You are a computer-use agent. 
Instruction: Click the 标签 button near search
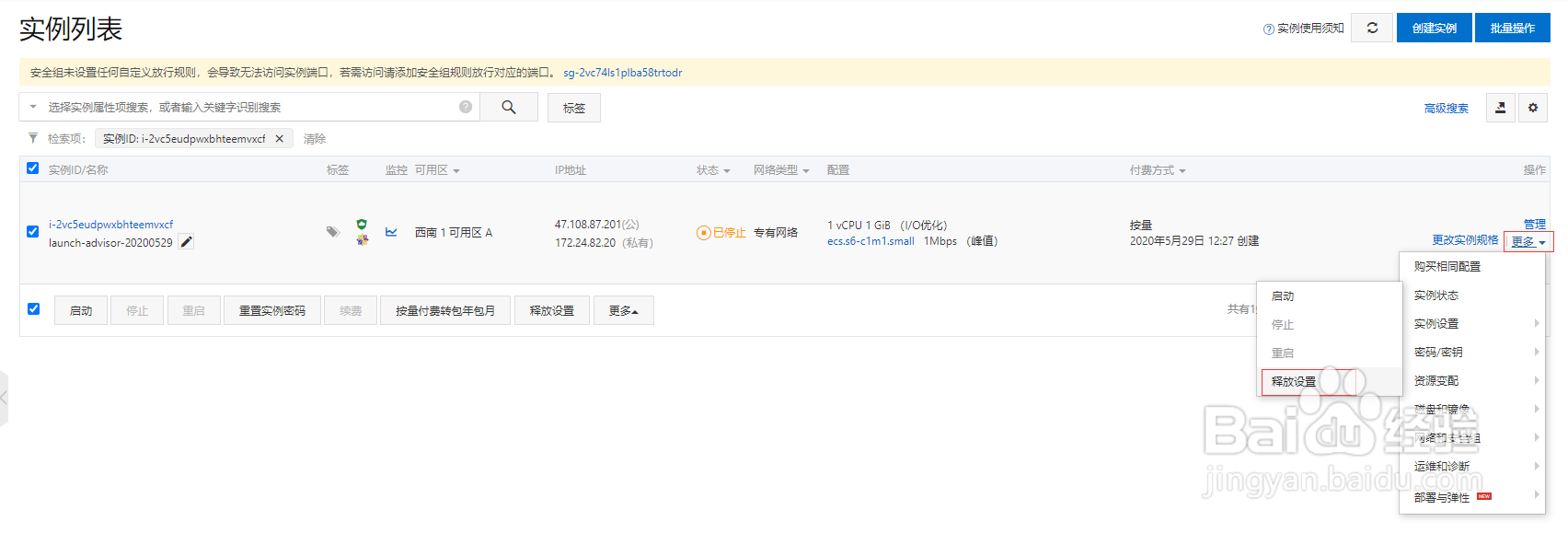tap(574, 108)
